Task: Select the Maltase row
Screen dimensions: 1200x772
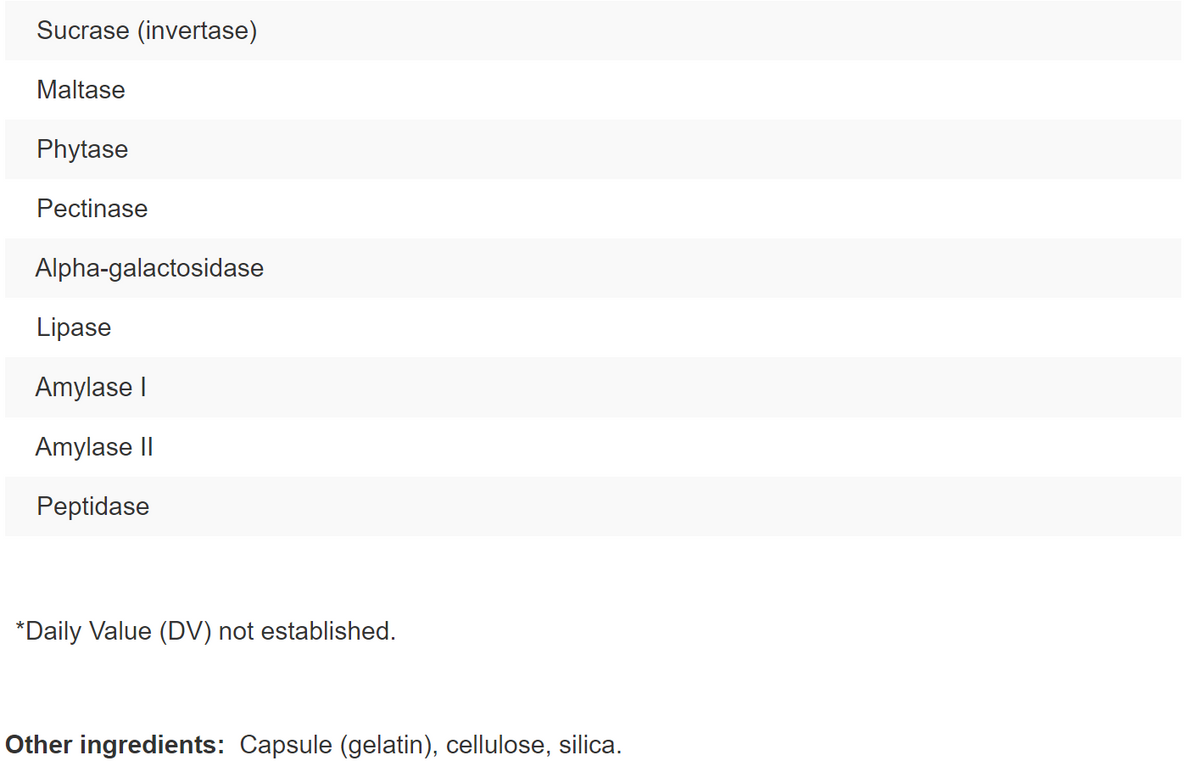Action: (x=81, y=90)
